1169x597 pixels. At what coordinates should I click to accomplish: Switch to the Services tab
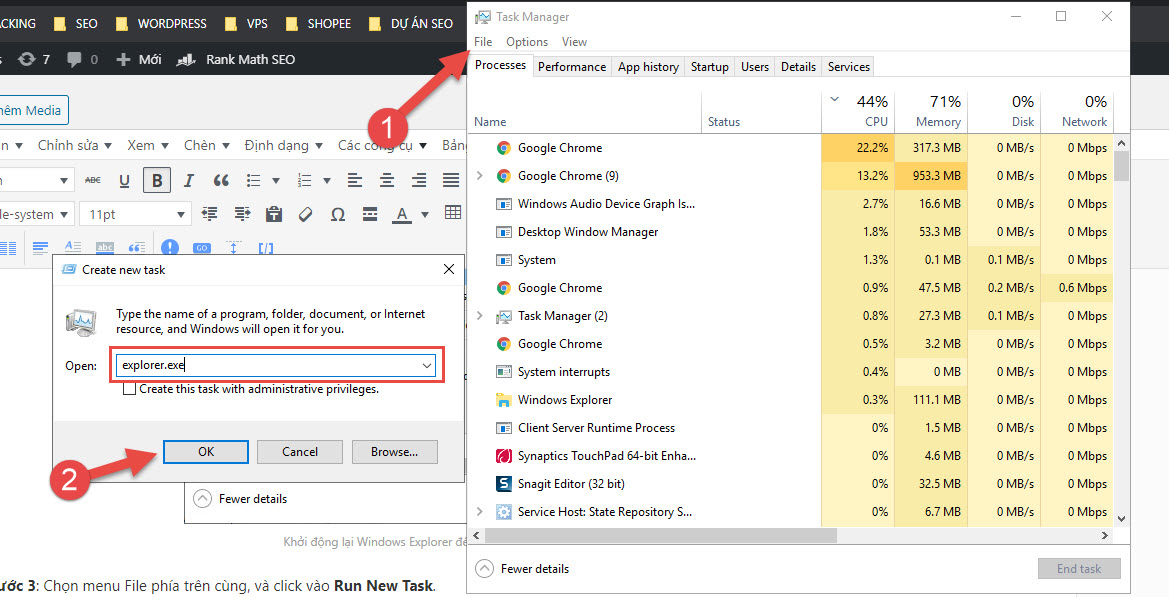pyautogui.click(x=848, y=67)
